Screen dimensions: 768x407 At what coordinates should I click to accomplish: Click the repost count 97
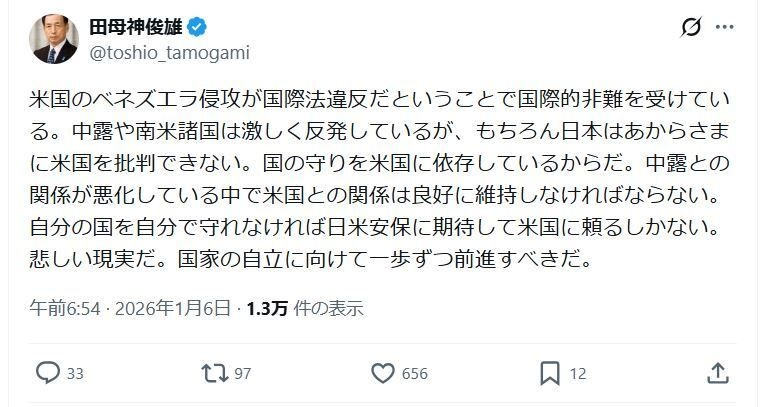pos(241,374)
